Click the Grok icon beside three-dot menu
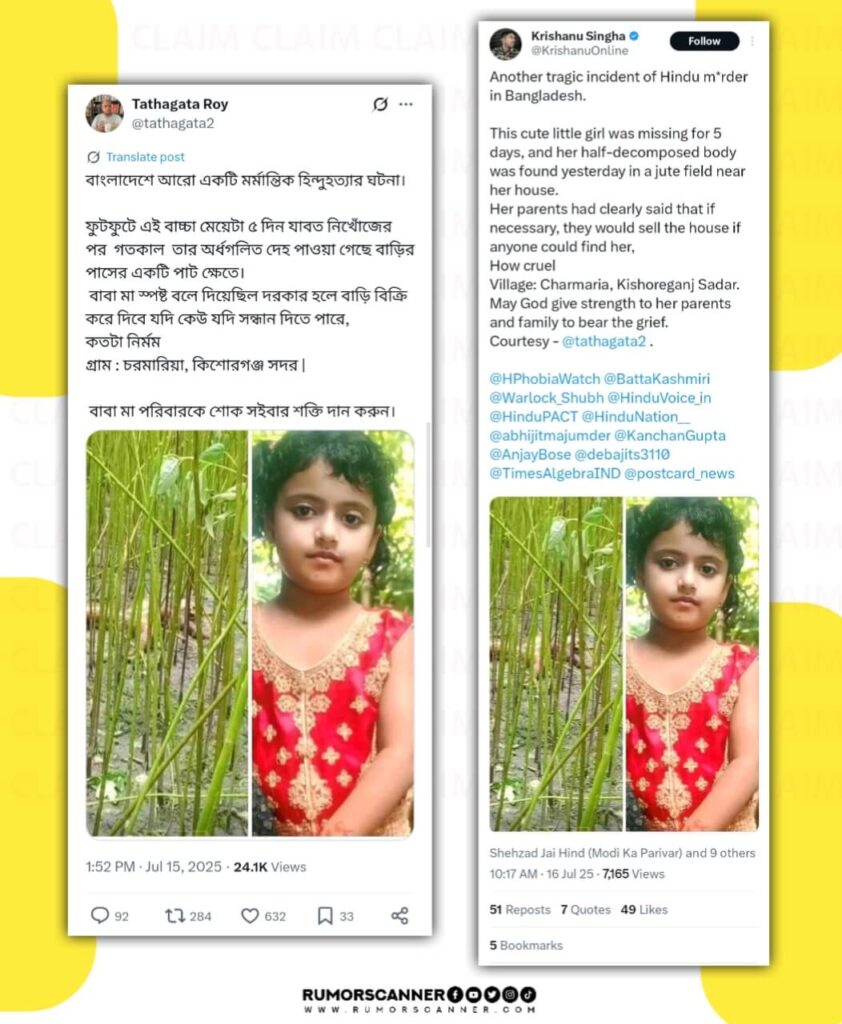Screen dimensions: 842x1024 point(380,104)
